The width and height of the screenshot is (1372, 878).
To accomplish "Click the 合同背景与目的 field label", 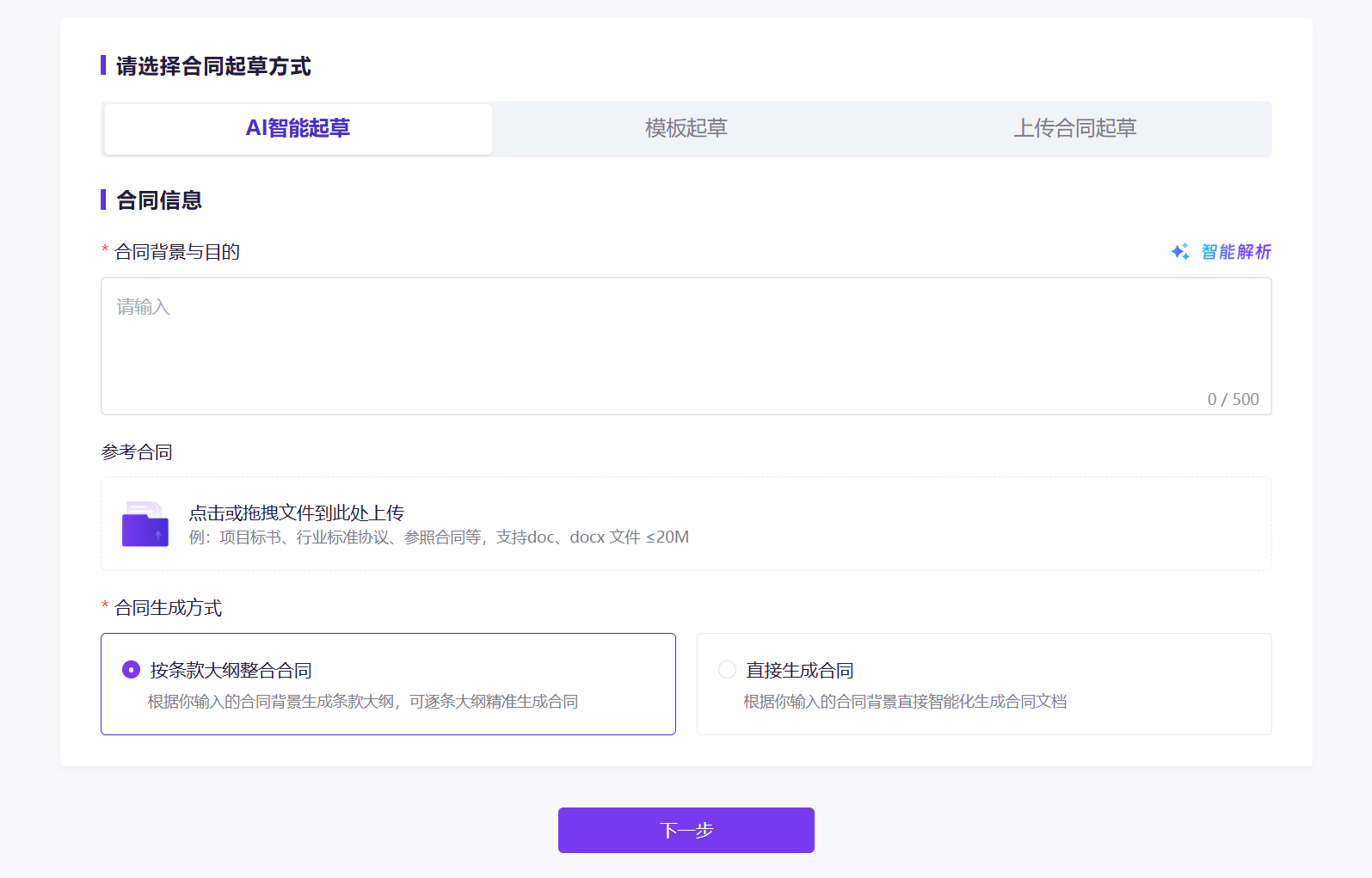I will (177, 252).
